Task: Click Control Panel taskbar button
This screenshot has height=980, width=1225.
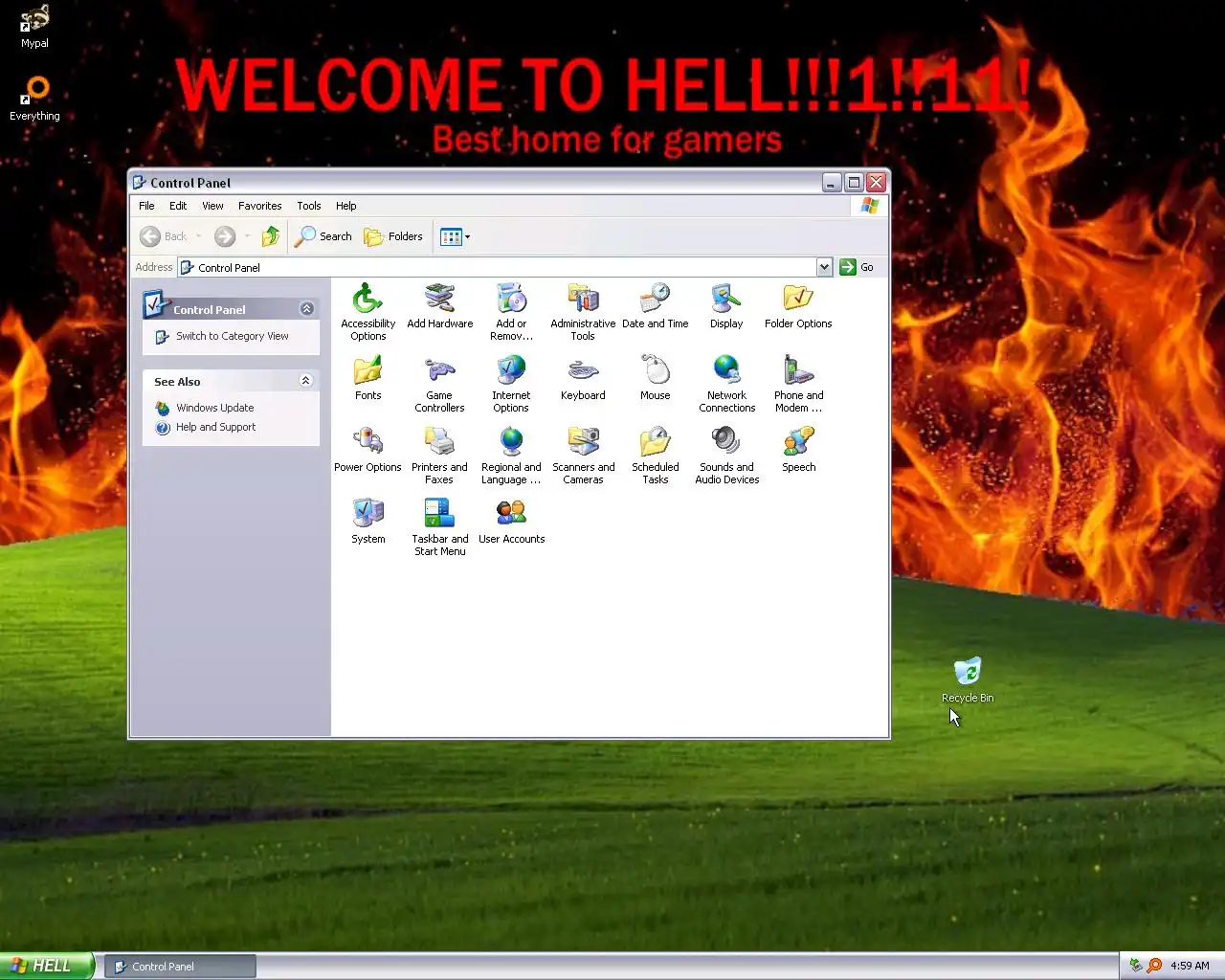Action: click(x=180, y=967)
